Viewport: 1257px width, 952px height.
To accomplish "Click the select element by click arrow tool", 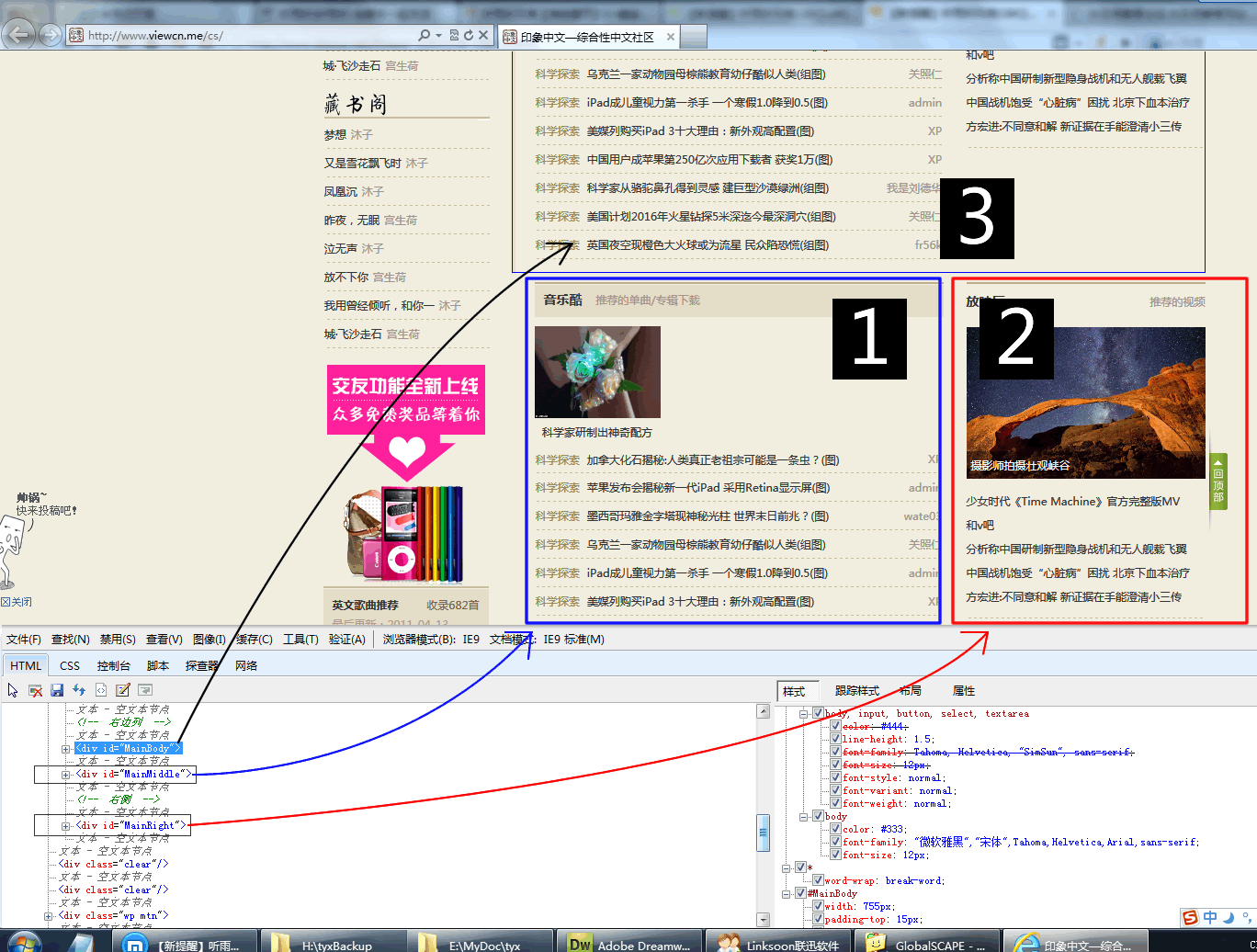I will 13,690.
